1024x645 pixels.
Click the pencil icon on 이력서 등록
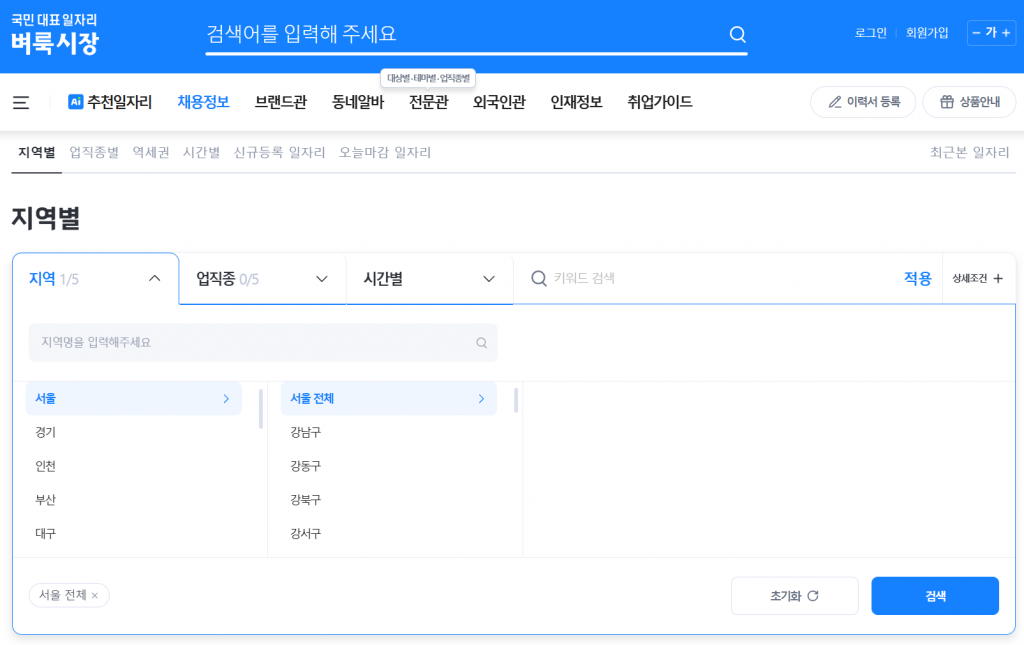(x=837, y=102)
